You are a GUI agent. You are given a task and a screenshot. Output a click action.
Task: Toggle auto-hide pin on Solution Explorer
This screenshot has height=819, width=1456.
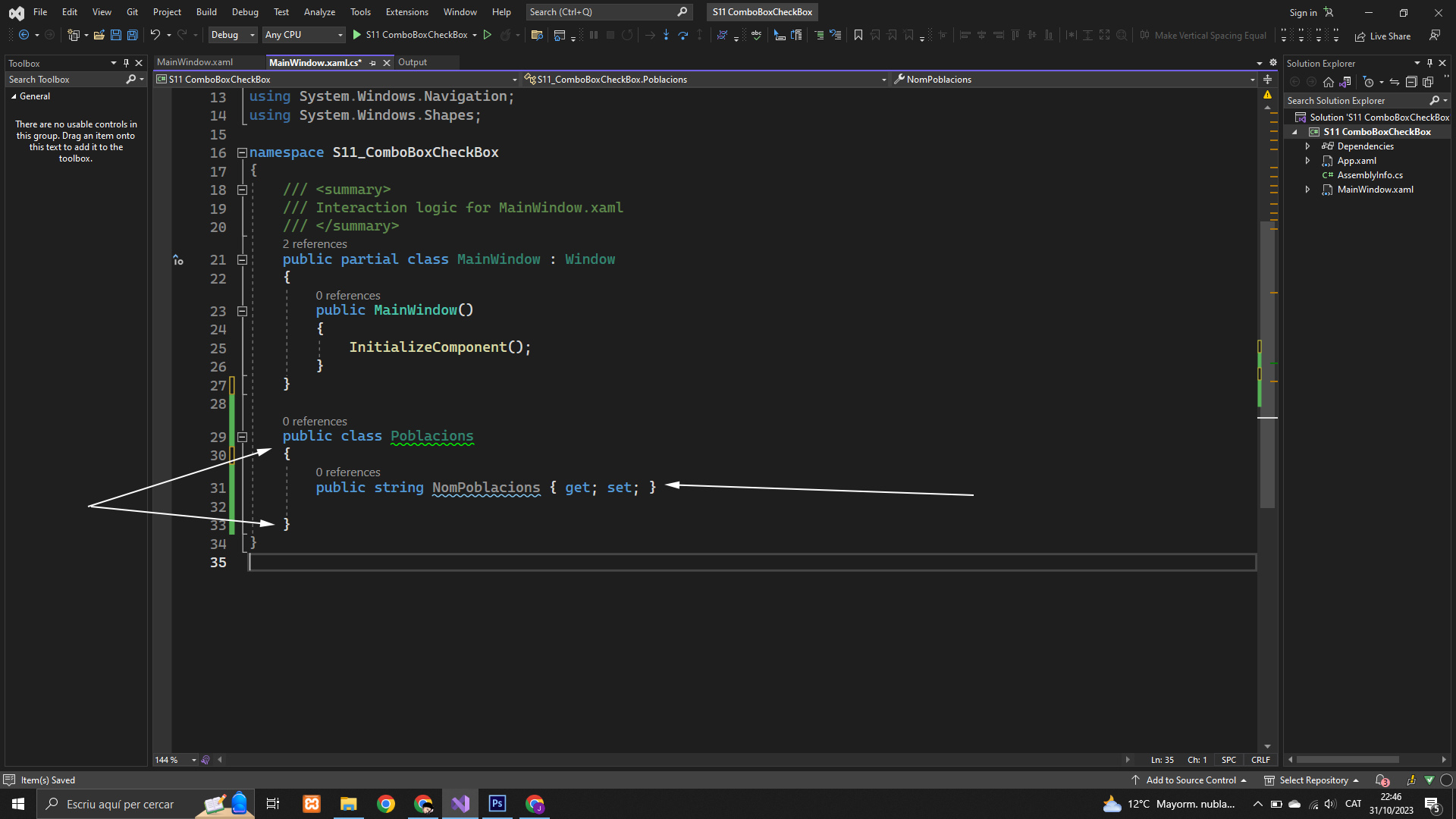tap(1429, 63)
